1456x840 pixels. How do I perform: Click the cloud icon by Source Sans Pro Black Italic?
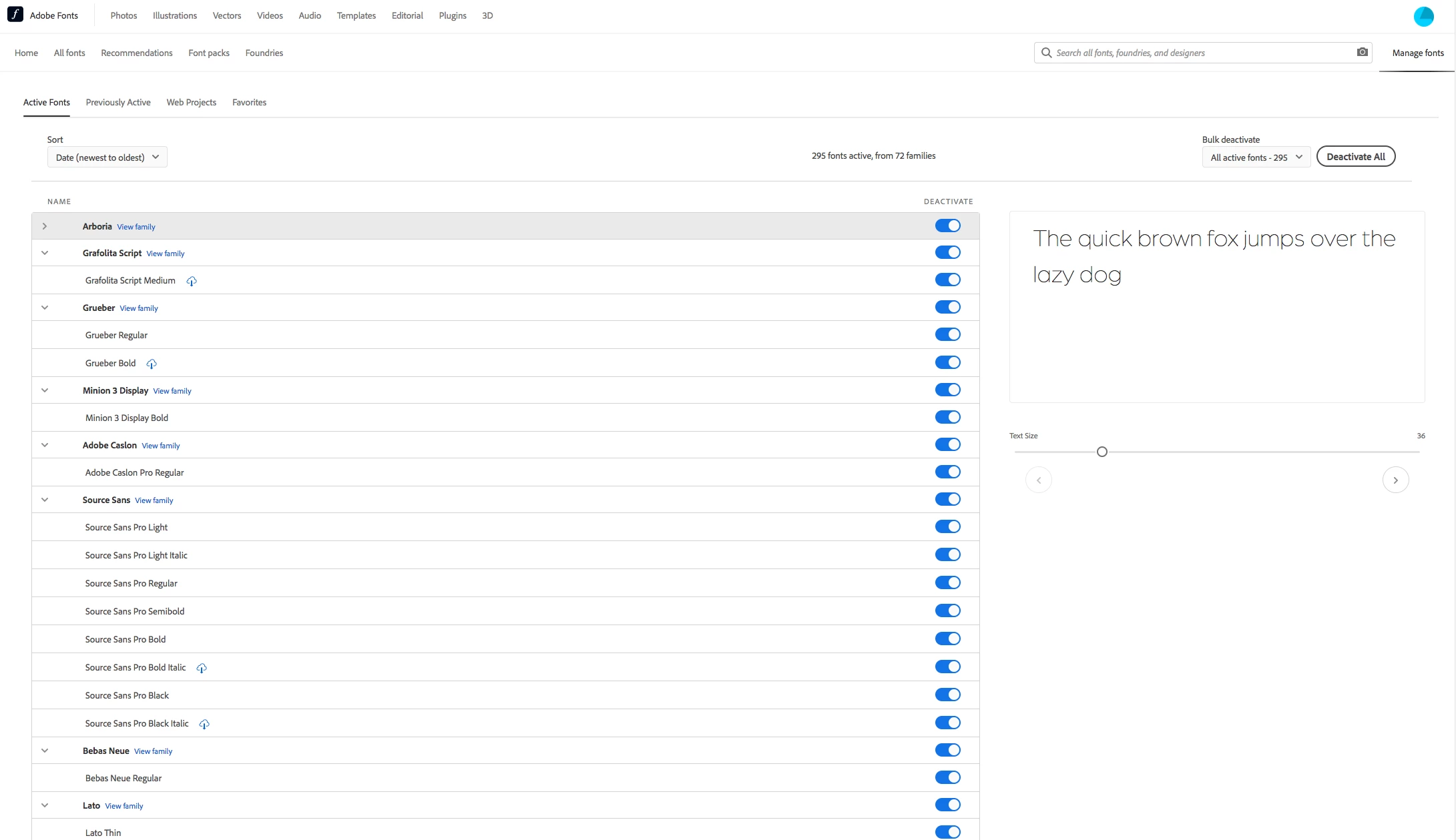(x=204, y=724)
